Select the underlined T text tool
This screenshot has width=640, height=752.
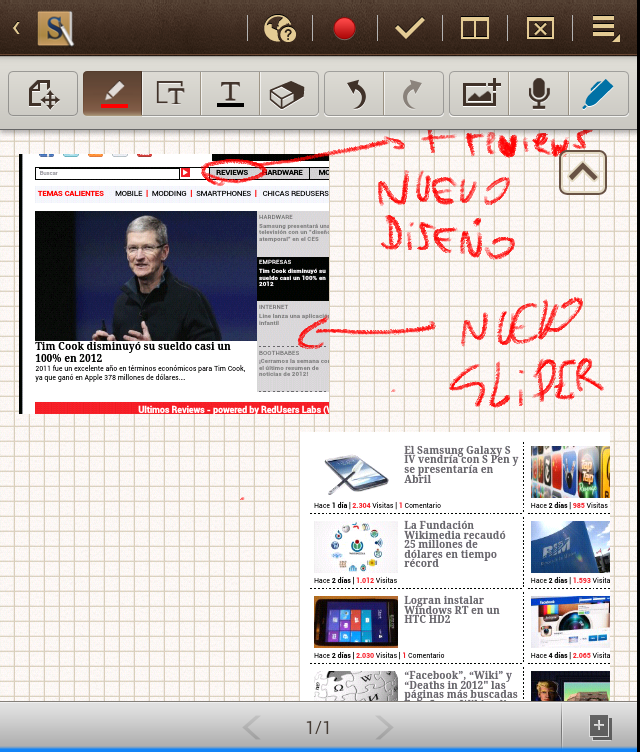click(230, 94)
